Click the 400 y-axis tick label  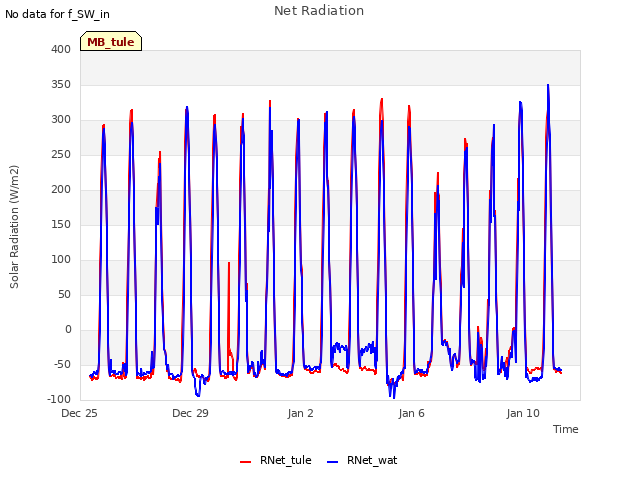pyautogui.click(x=61, y=49)
